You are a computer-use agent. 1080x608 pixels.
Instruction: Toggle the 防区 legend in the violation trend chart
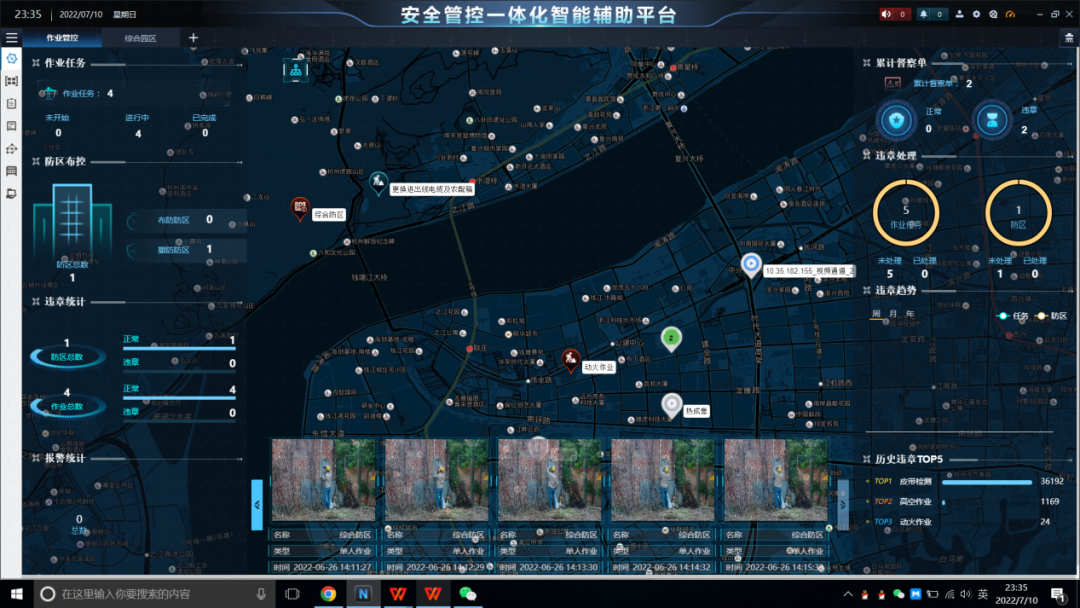(x=1050, y=315)
